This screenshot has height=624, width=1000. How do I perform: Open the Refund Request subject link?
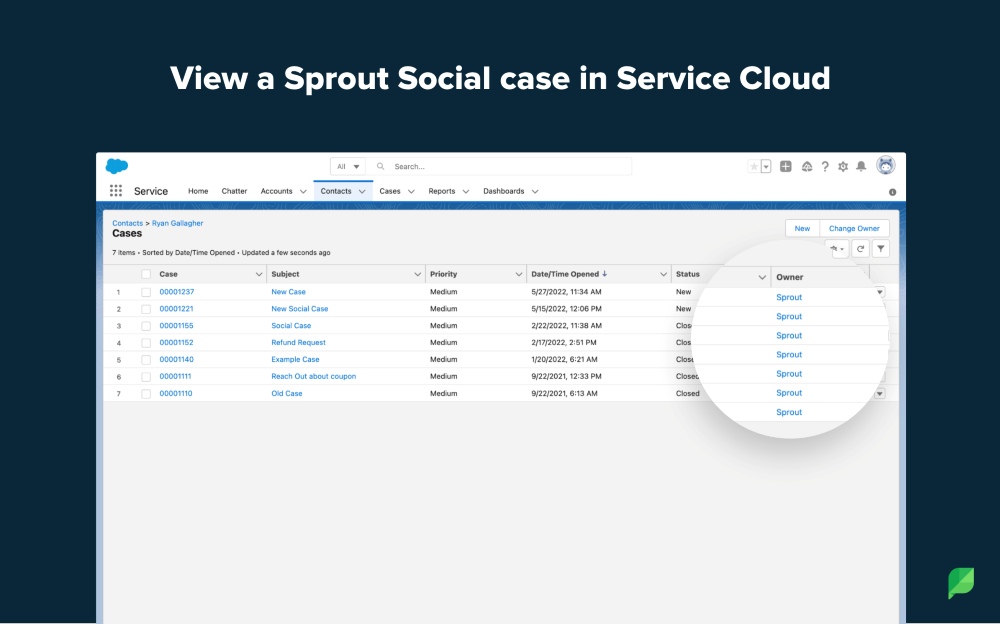298,343
